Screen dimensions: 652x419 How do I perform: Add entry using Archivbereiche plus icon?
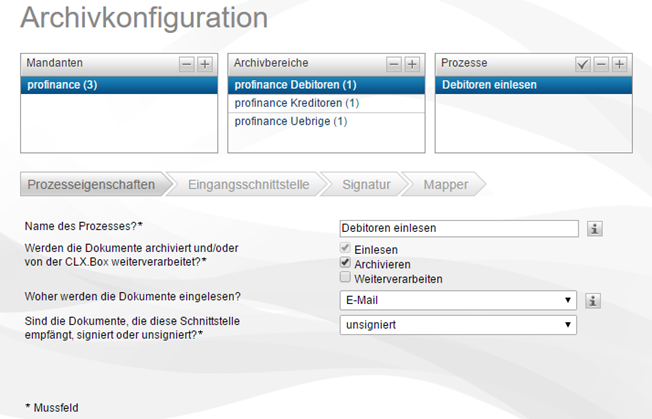412,63
